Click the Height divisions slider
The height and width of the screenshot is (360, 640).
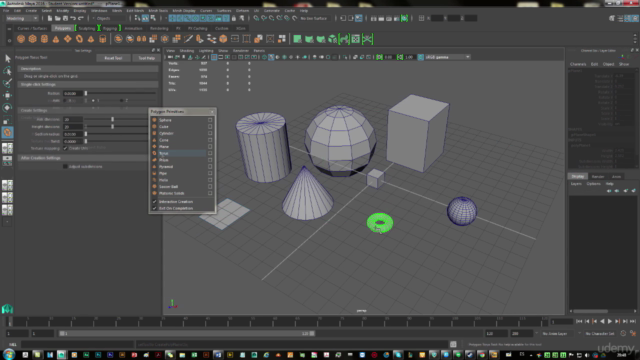click(x=113, y=127)
